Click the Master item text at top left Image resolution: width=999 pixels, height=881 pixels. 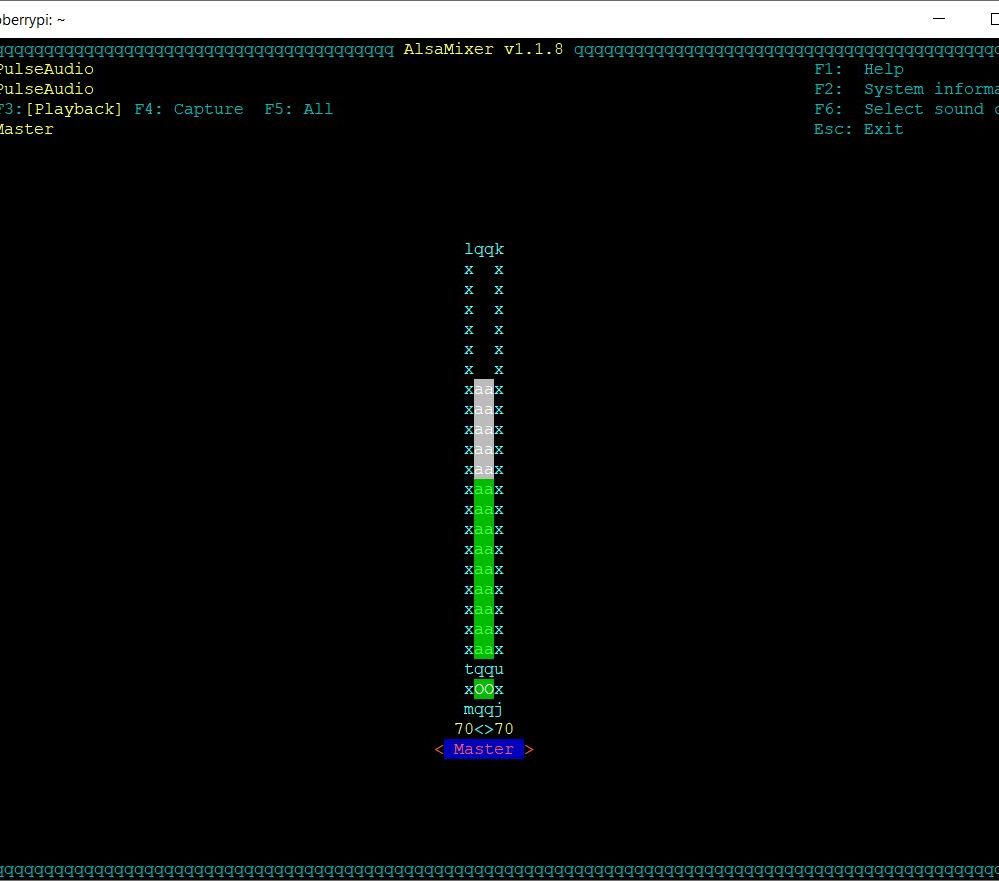pos(27,129)
